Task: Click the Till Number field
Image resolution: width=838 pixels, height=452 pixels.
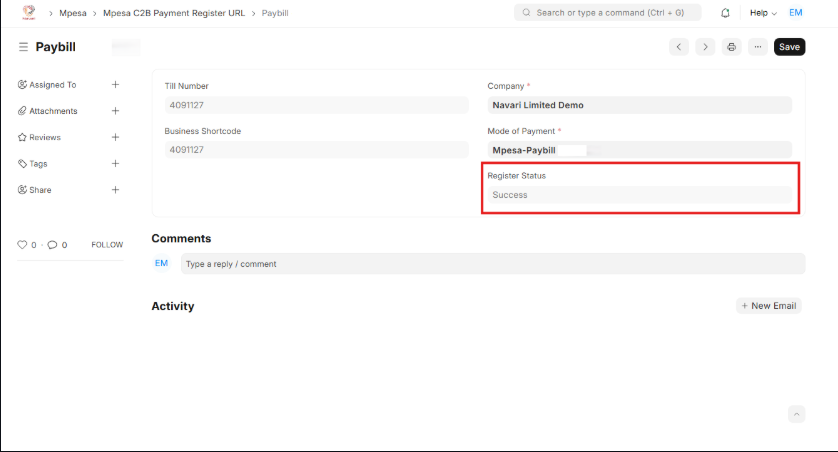Action: click(316, 105)
